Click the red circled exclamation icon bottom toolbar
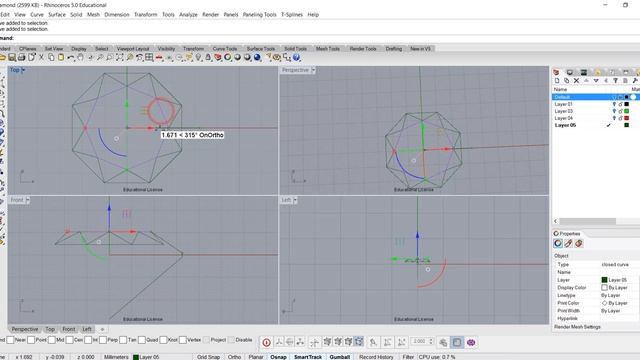The image size is (640, 360). [x=267, y=342]
